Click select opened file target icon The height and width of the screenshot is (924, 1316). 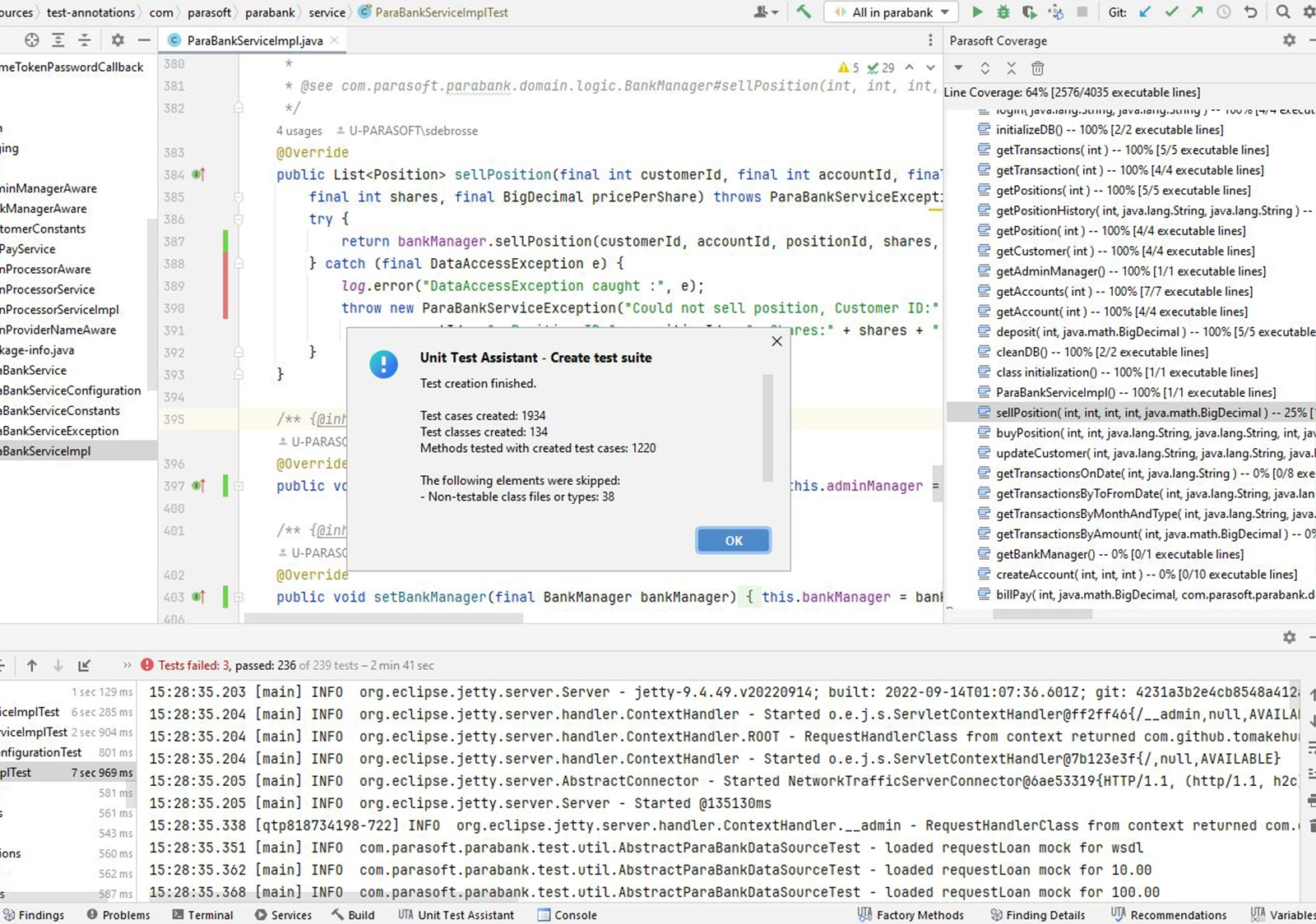point(31,39)
